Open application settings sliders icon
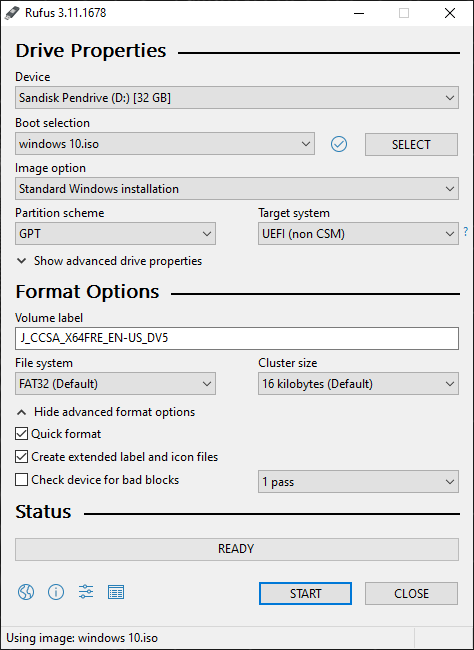474x650 pixels. (86, 592)
